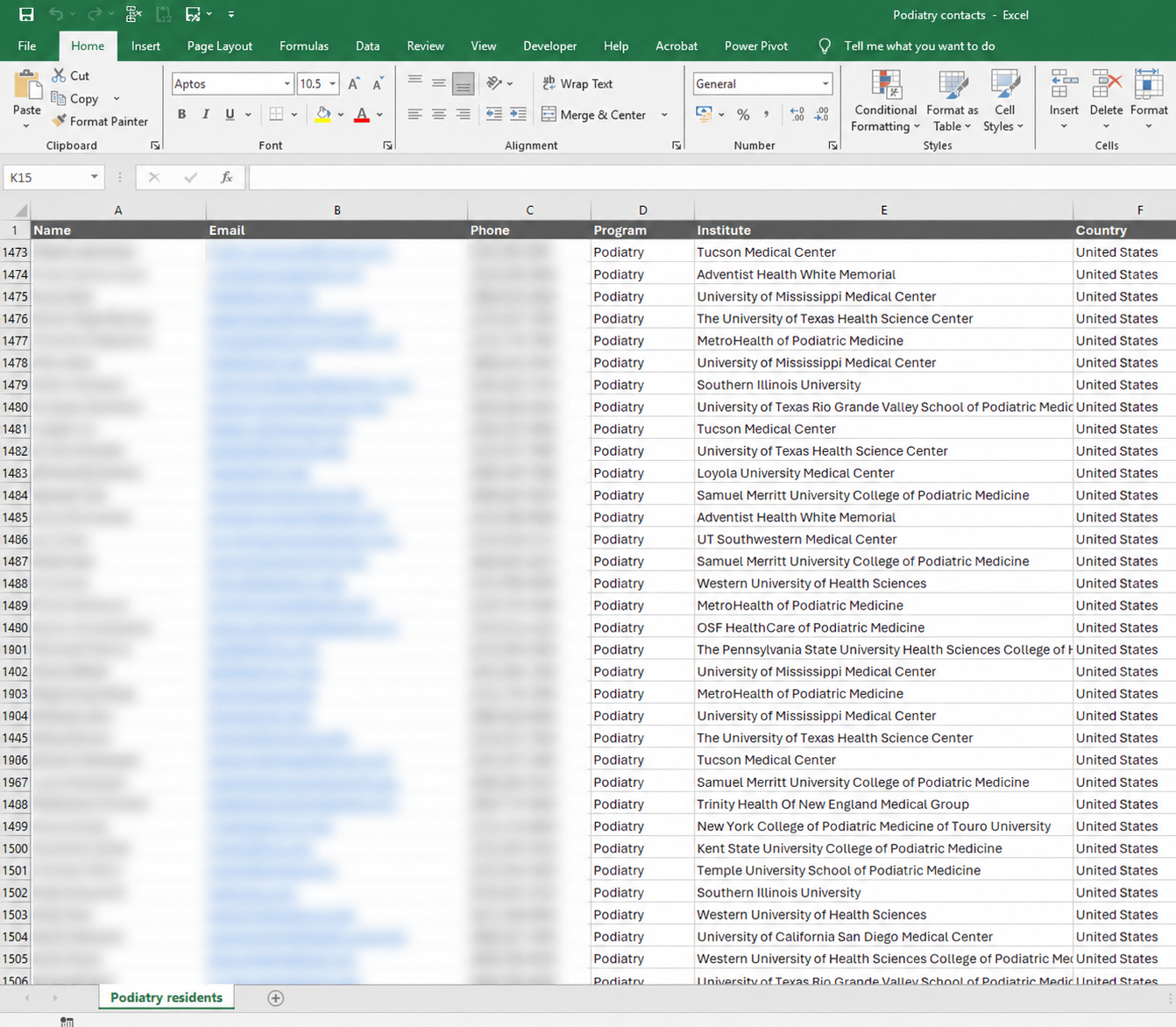Open Conditional Formatting menu
The height and width of the screenshot is (1027, 1176).
[x=885, y=101]
